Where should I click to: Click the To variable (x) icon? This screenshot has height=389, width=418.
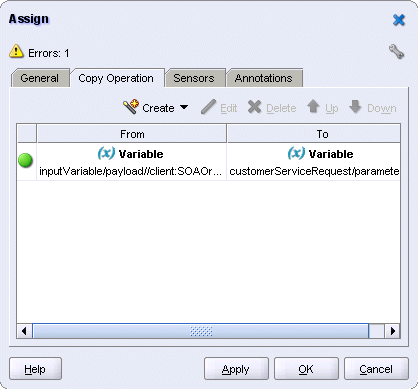(x=296, y=153)
